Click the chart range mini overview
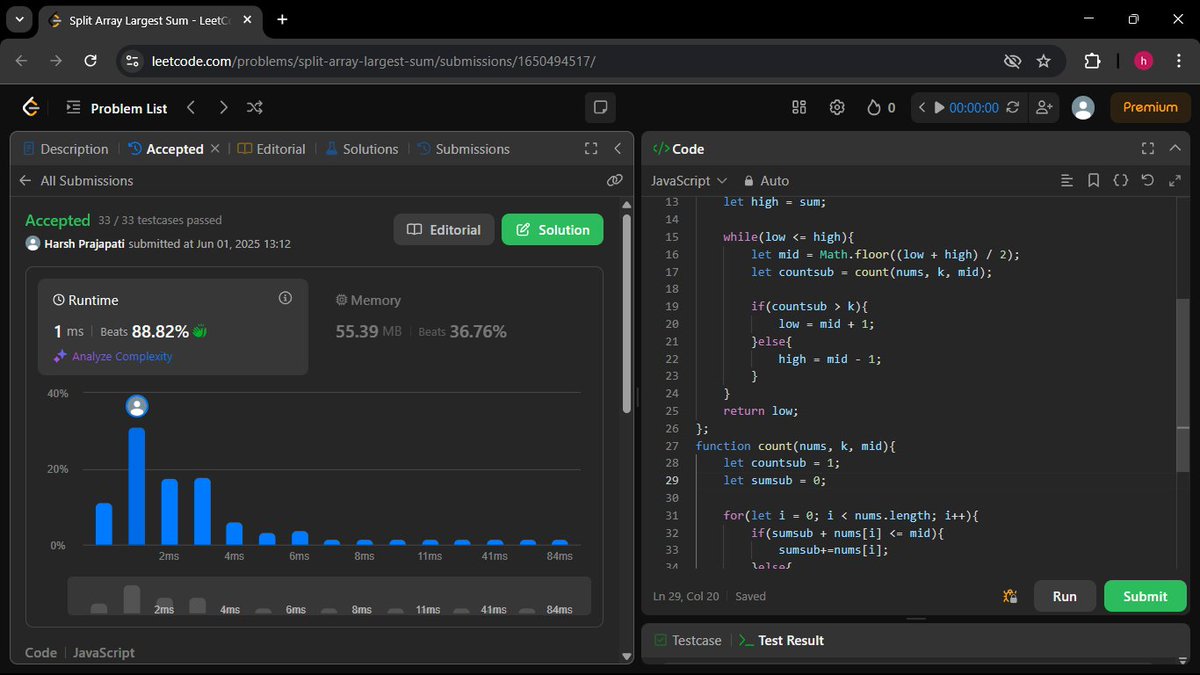Image resolution: width=1200 pixels, height=675 pixels. tap(329, 596)
